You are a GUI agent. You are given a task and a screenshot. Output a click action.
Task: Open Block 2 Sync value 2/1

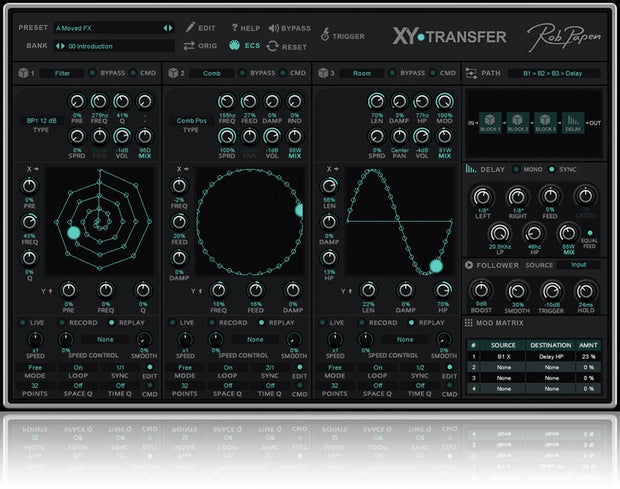270,367
